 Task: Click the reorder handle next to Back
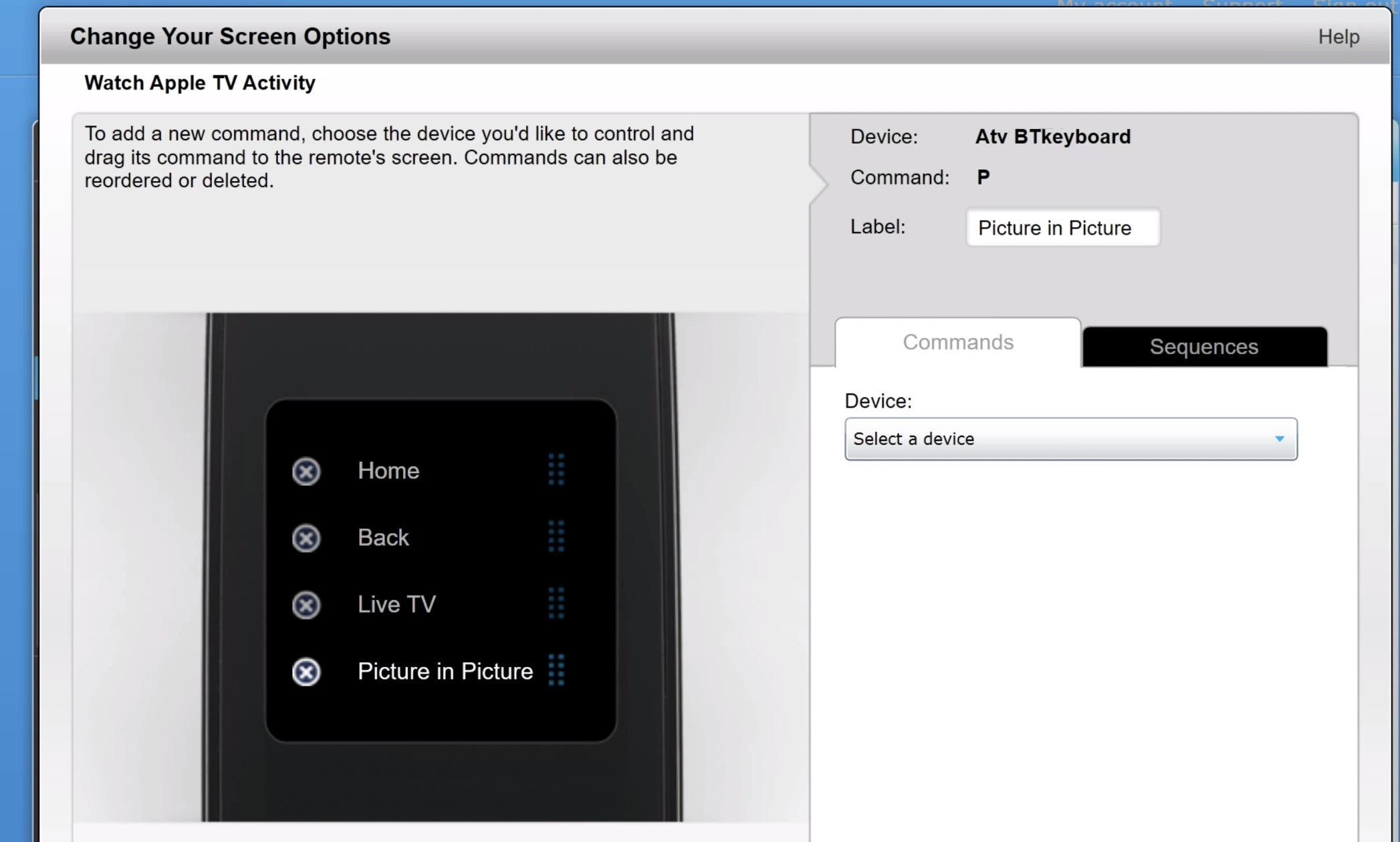557,538
